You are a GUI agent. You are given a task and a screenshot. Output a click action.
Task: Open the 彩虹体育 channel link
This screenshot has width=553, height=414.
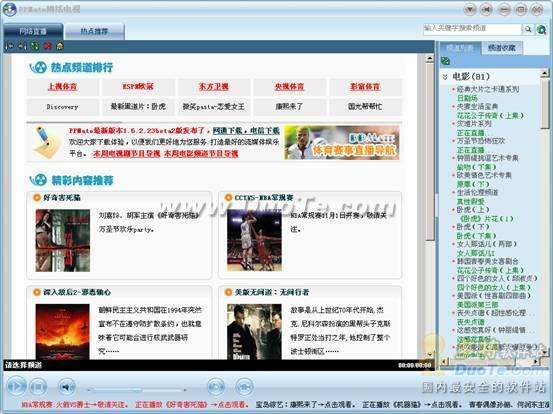point(365,87)
